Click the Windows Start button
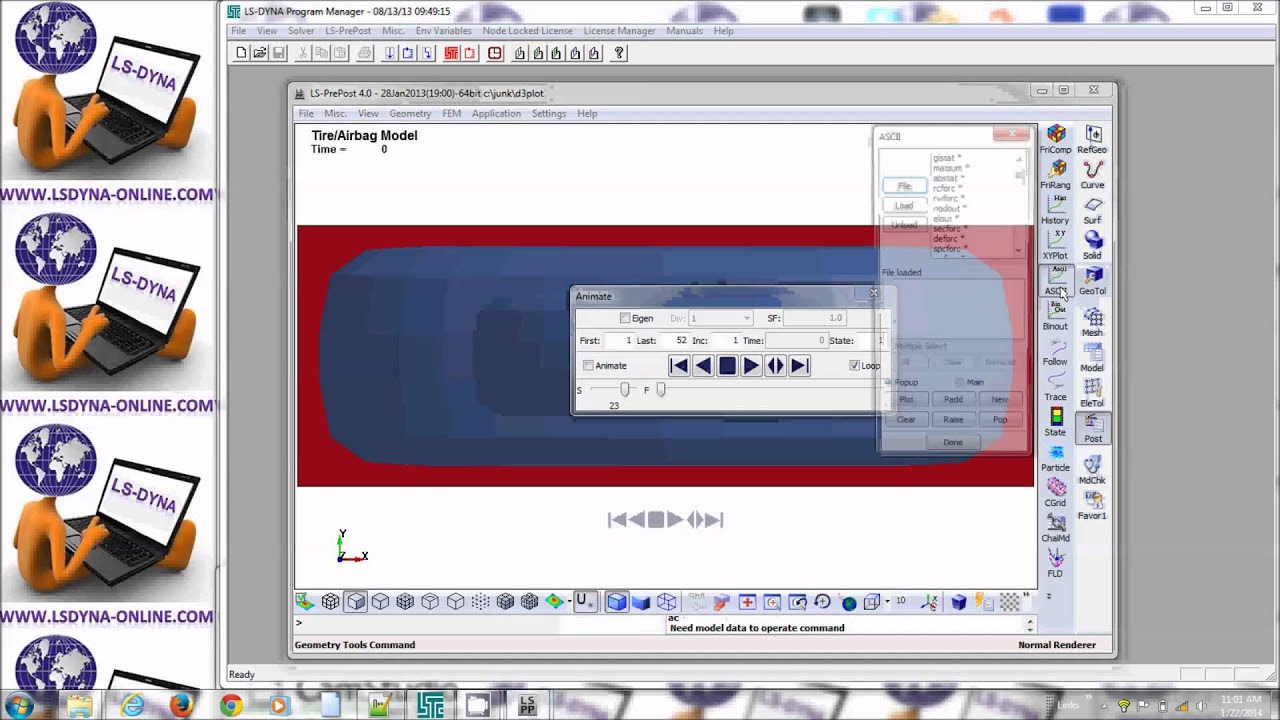Viewport: 1280px width, 720px height. (x=20, y=706)
